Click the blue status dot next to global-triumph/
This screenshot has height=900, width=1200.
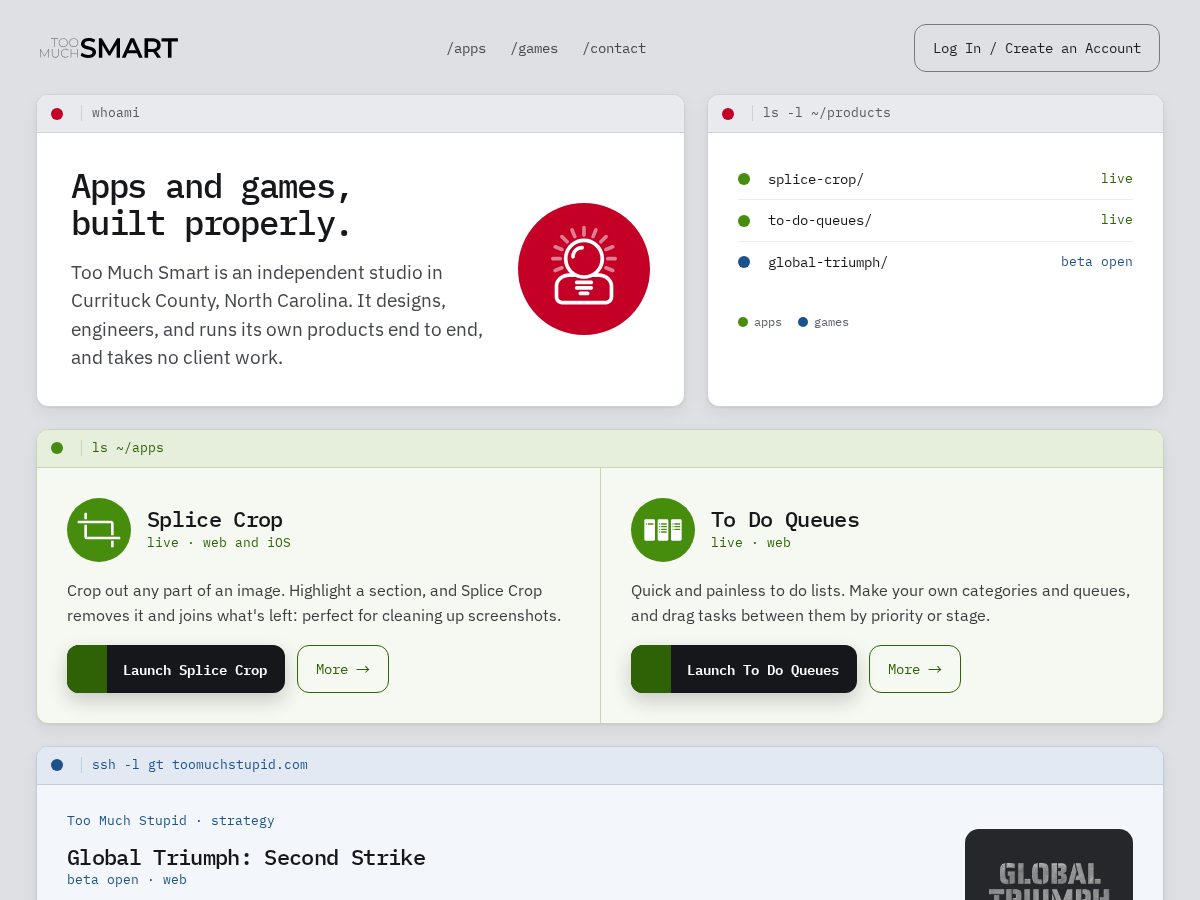(744, 262)
